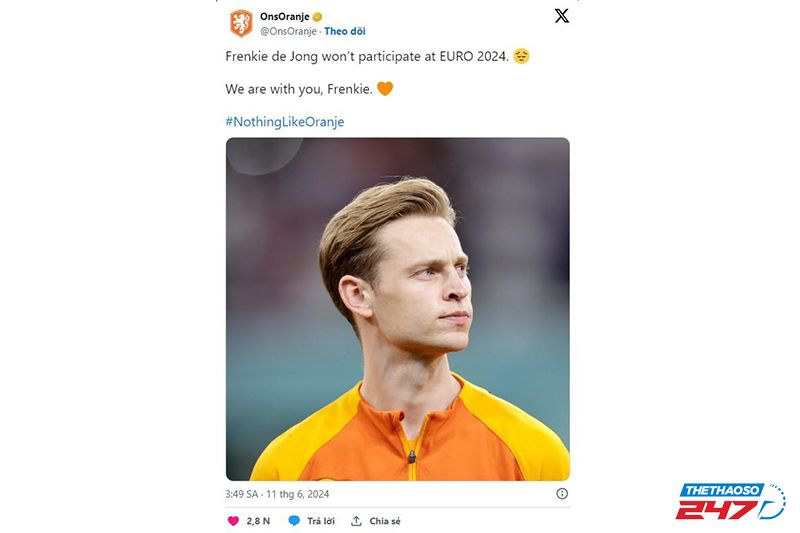The width and height of the screenshot is (800, 533).
Task: Click the pink heart like icon
Action: coord(233,521)
